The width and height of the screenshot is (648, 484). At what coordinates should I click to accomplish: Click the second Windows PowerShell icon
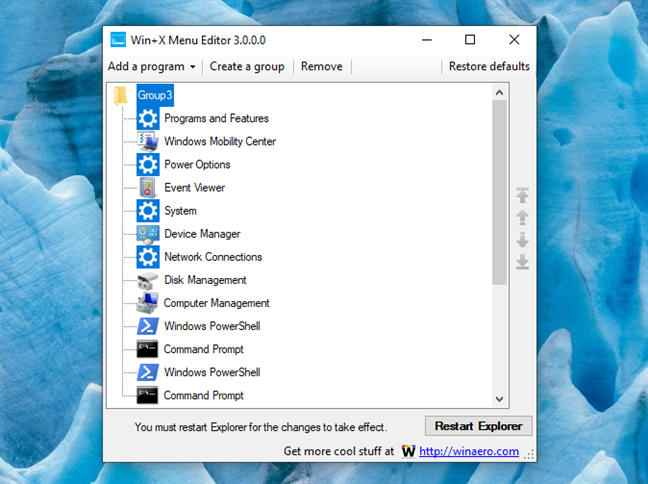[x=148, y=372]
